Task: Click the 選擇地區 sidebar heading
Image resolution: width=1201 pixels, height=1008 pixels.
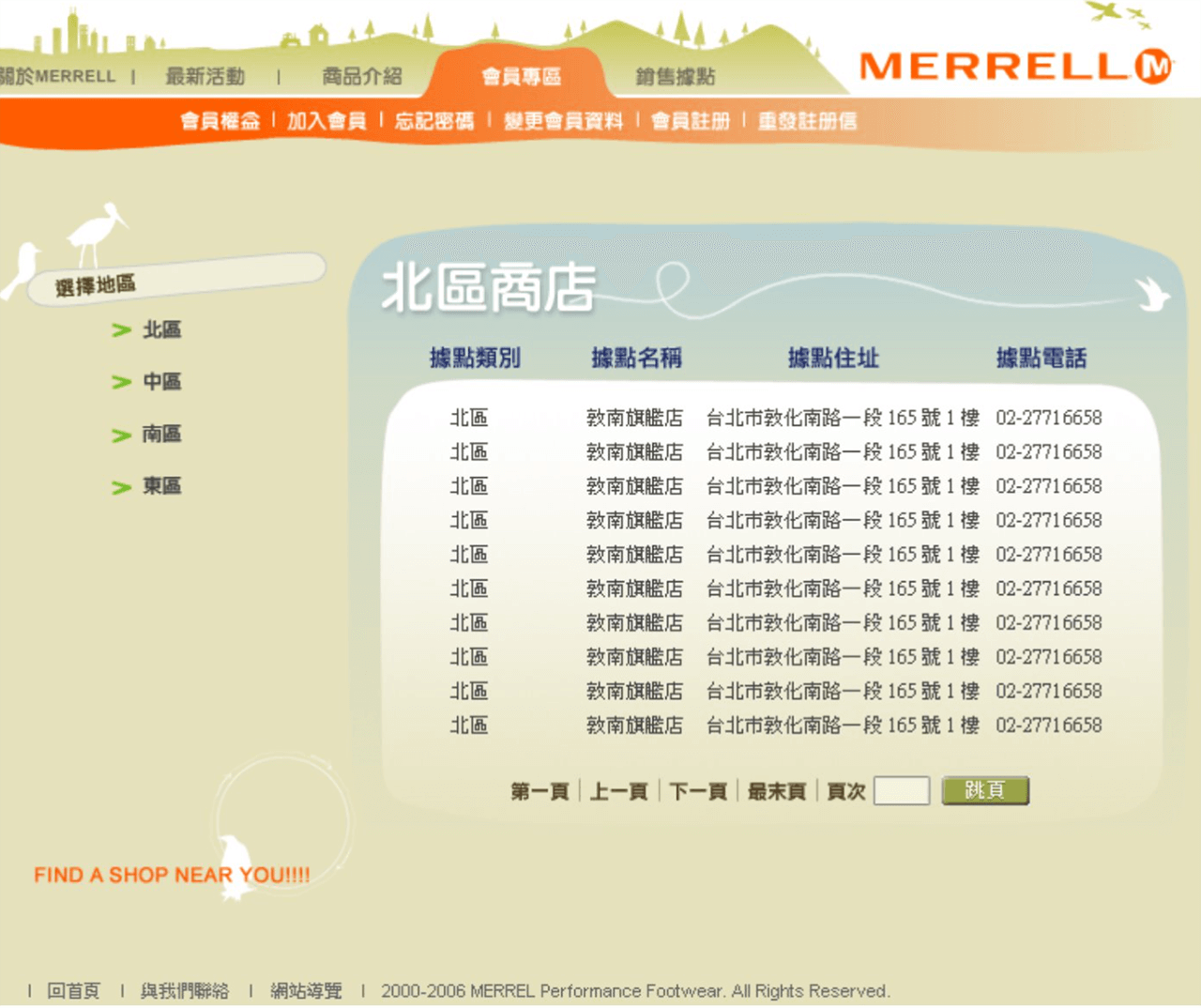Action: 95,285
